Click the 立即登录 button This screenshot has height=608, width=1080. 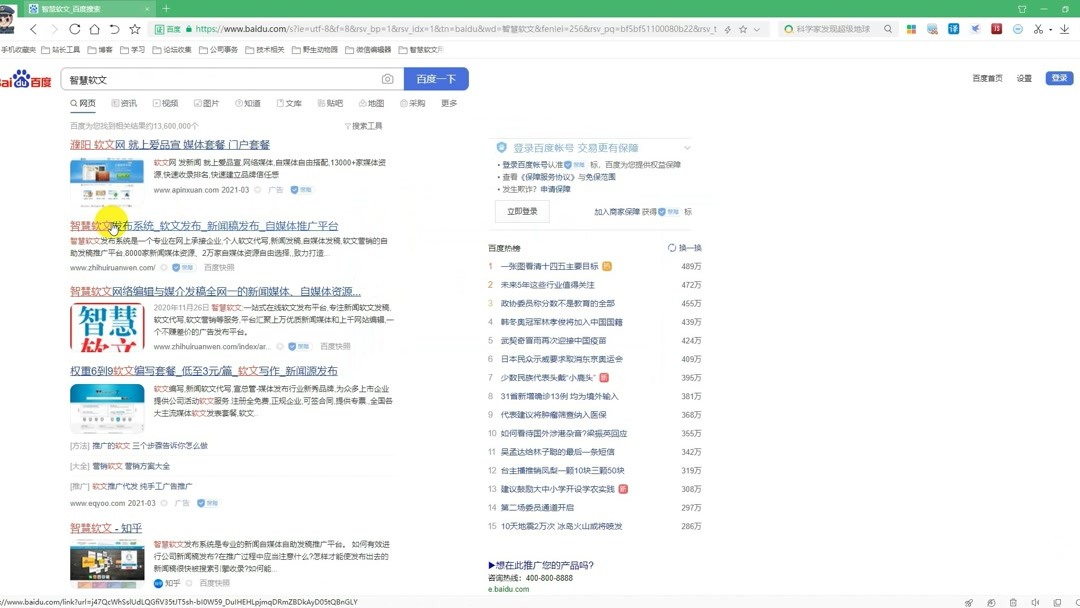pos(521,211)
